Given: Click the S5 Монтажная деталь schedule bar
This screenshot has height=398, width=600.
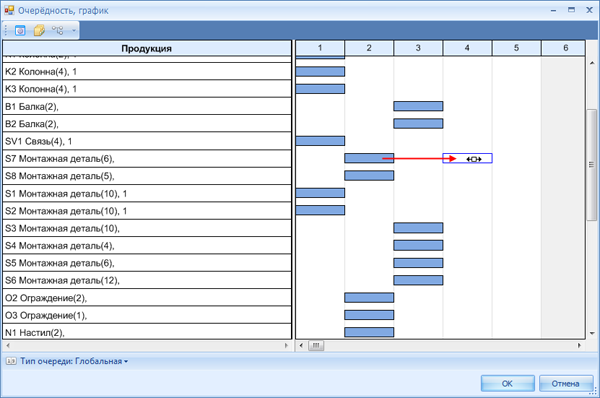Looking at the screenshot, I should point(418,263).
